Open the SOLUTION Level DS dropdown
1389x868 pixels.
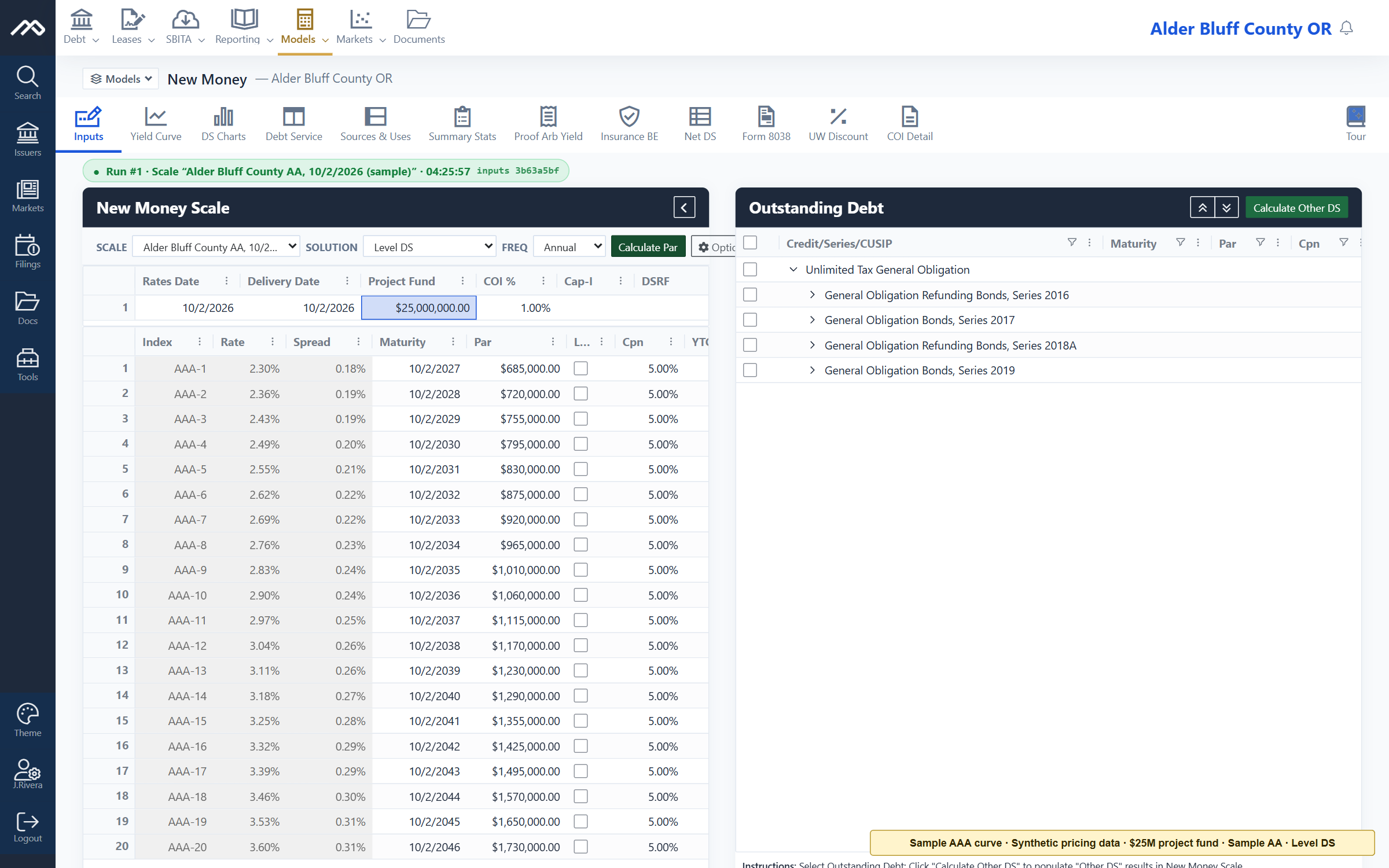(x=429, y=247)
